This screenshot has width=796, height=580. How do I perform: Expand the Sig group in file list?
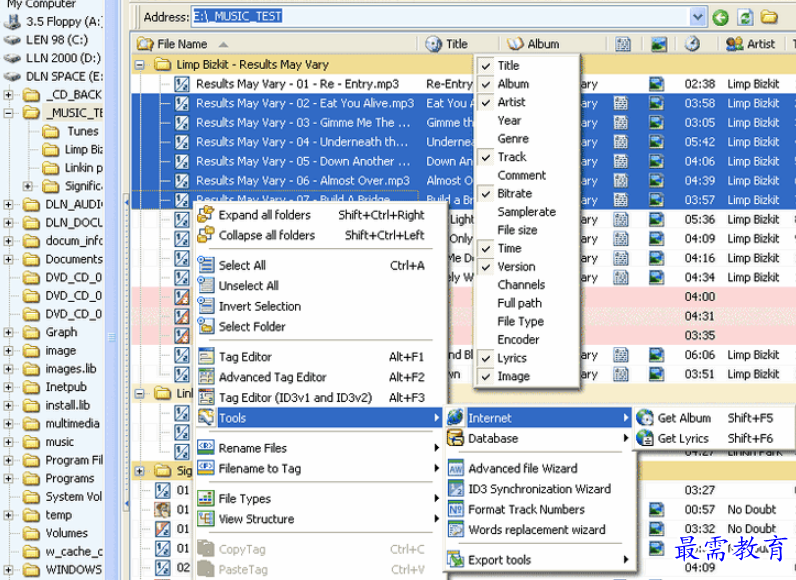139,471
